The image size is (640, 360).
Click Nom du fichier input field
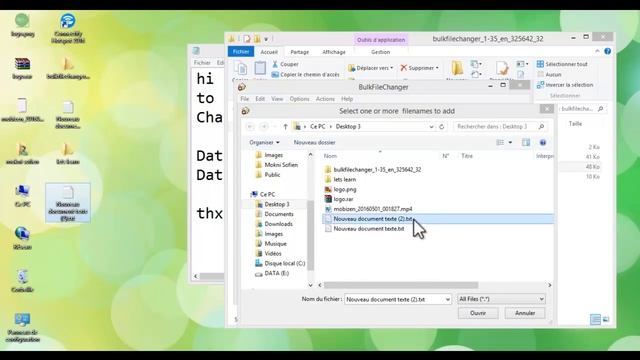click(393, 299)
